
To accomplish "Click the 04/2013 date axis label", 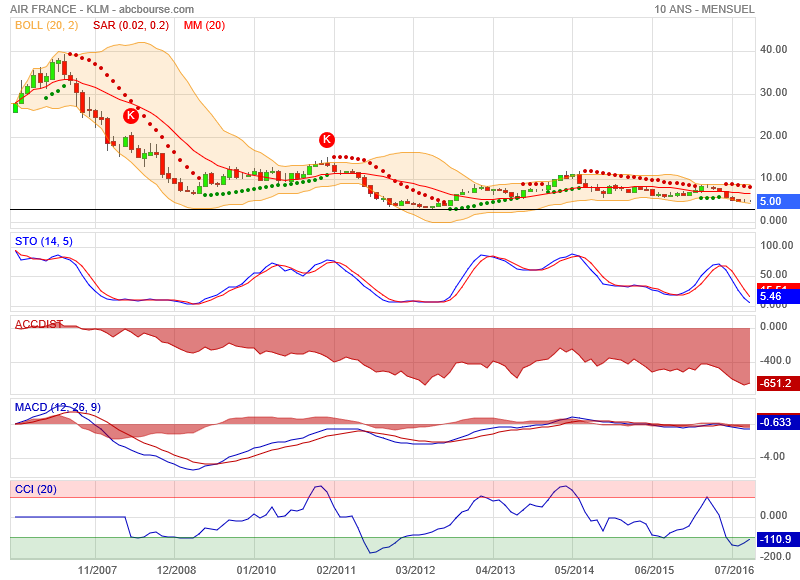I will (495, 570).
